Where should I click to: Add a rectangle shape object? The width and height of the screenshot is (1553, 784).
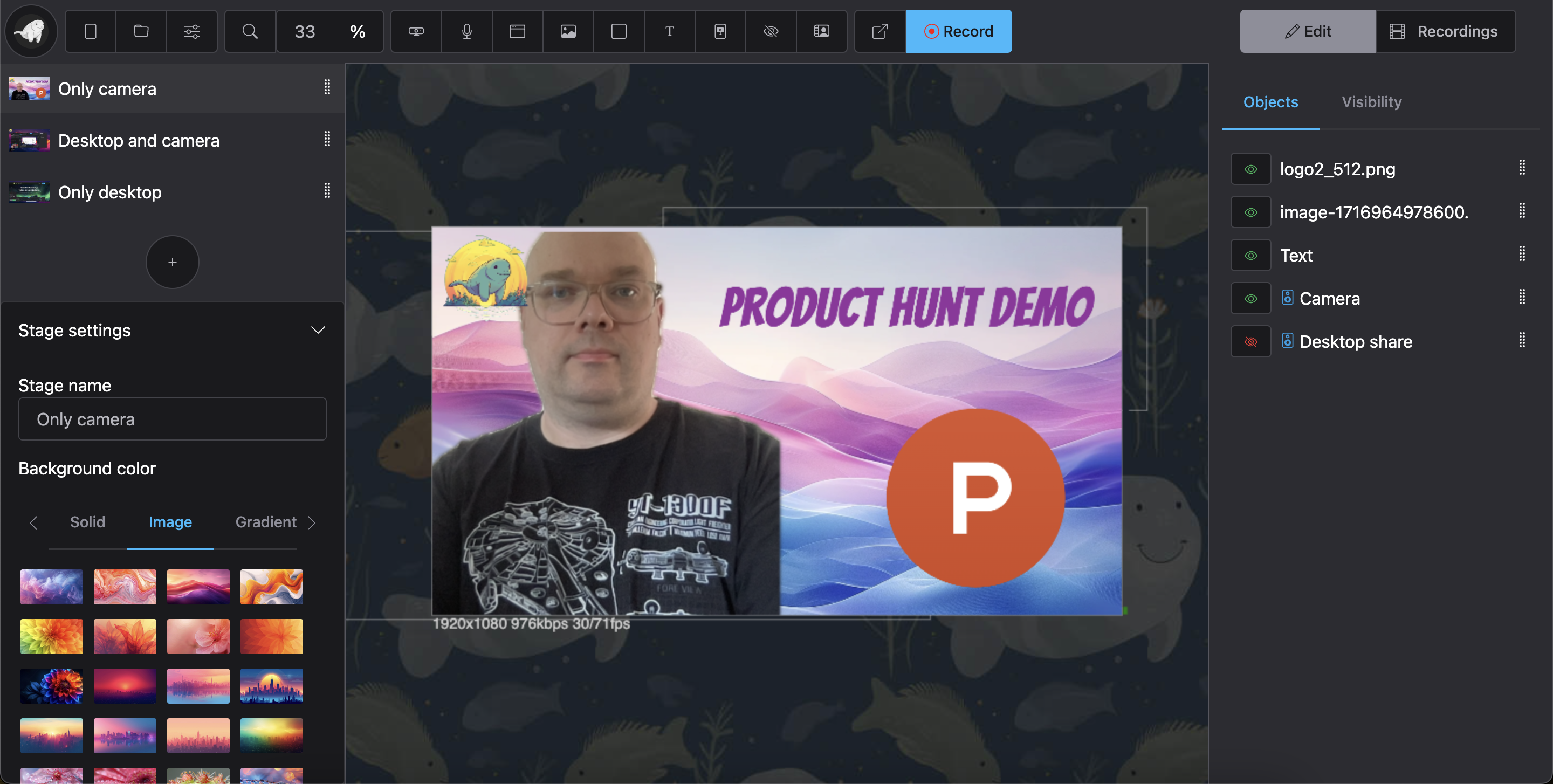[619, 31]
